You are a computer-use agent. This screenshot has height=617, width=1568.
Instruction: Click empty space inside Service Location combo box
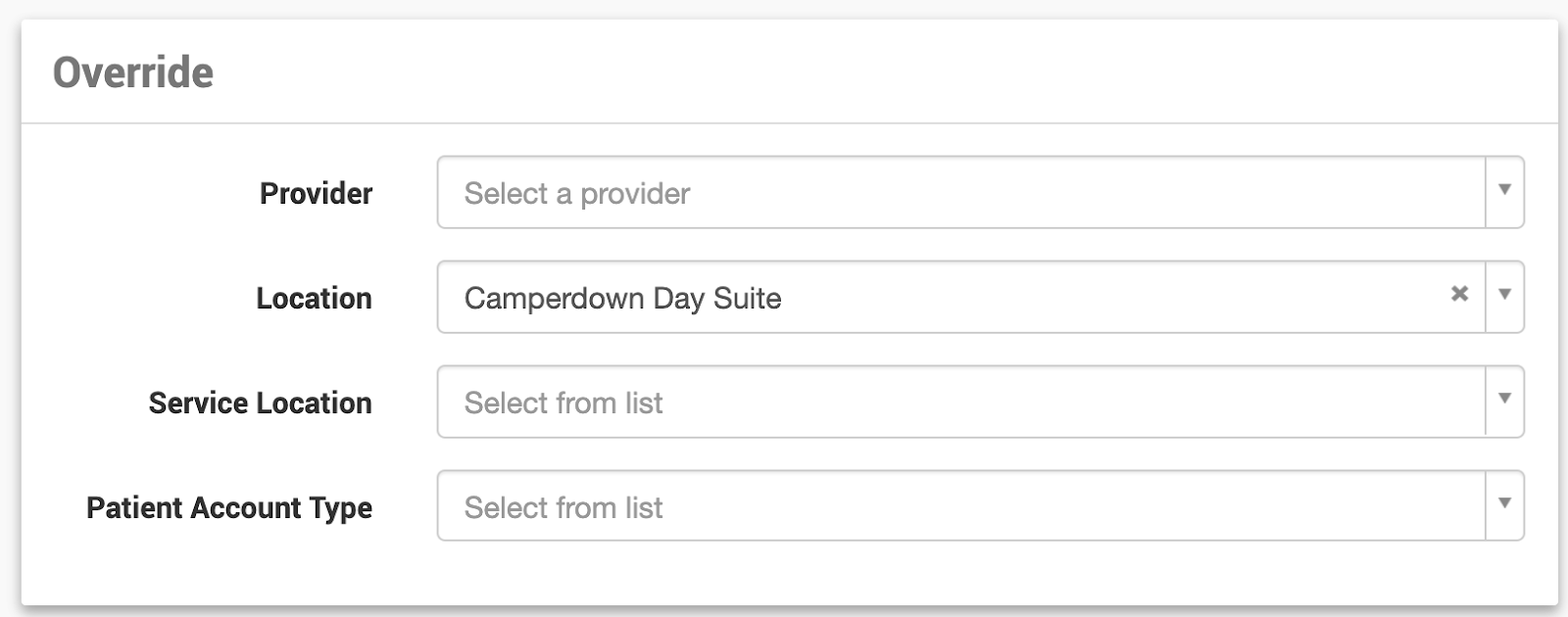tap(1078, 403)
